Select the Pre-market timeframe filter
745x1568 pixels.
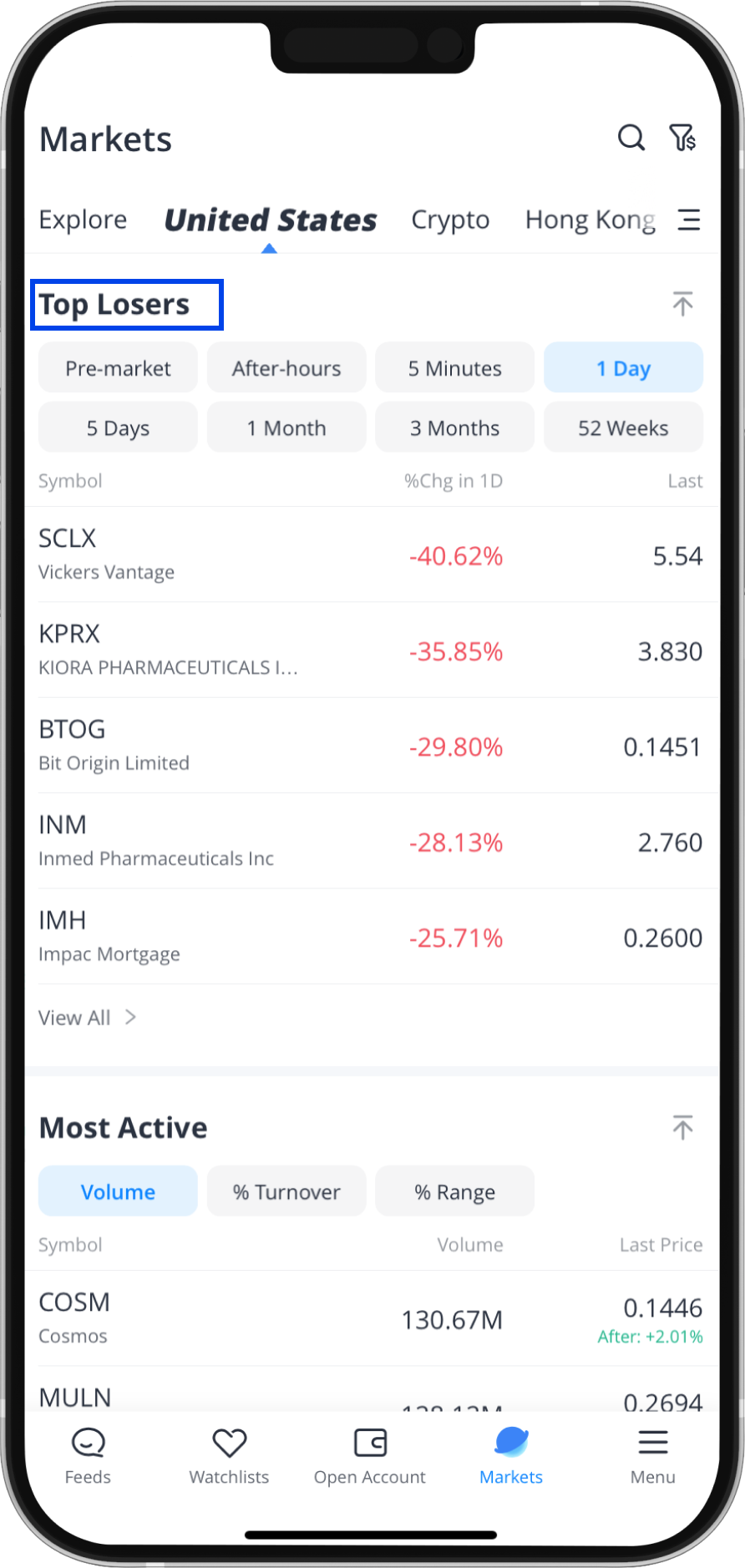pyautogui.click(x=118, y=368)
